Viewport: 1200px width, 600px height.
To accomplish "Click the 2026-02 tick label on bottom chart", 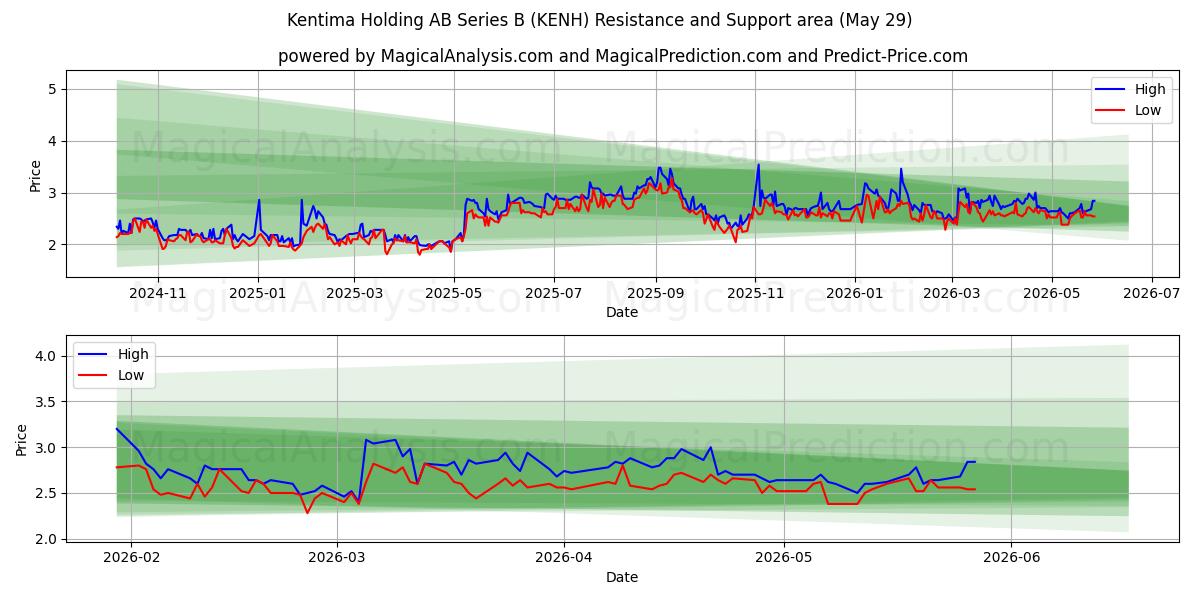I will coord(132,560).
